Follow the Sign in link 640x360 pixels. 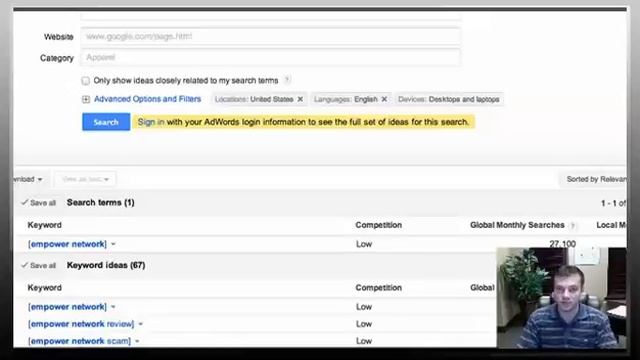click(x=151, y=122)
